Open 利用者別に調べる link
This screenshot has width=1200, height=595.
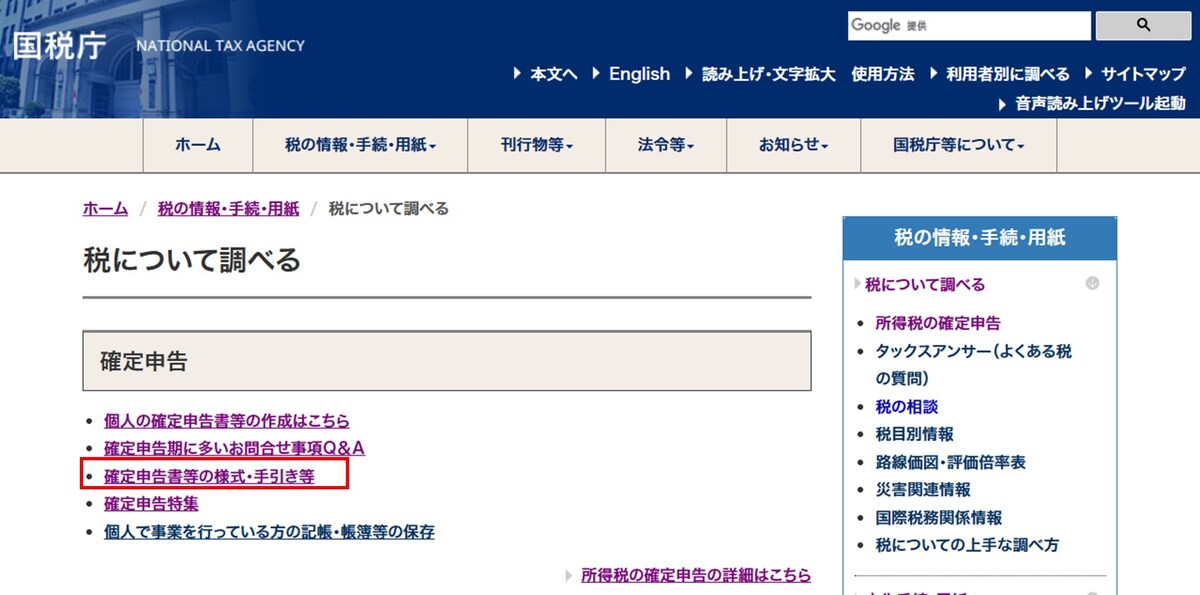(1008, 74)
